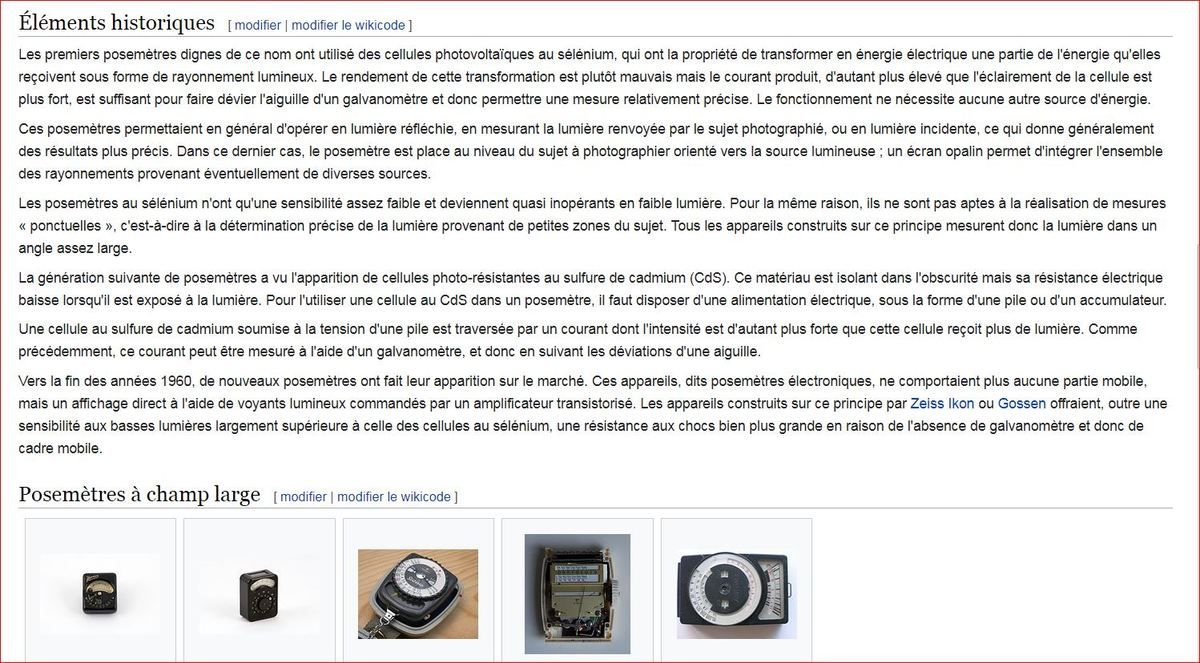Click "modifier le wikicode" beside Posemètres à champ large
The width and height of the screenshot is (1200, 663).
pos(394,497)
